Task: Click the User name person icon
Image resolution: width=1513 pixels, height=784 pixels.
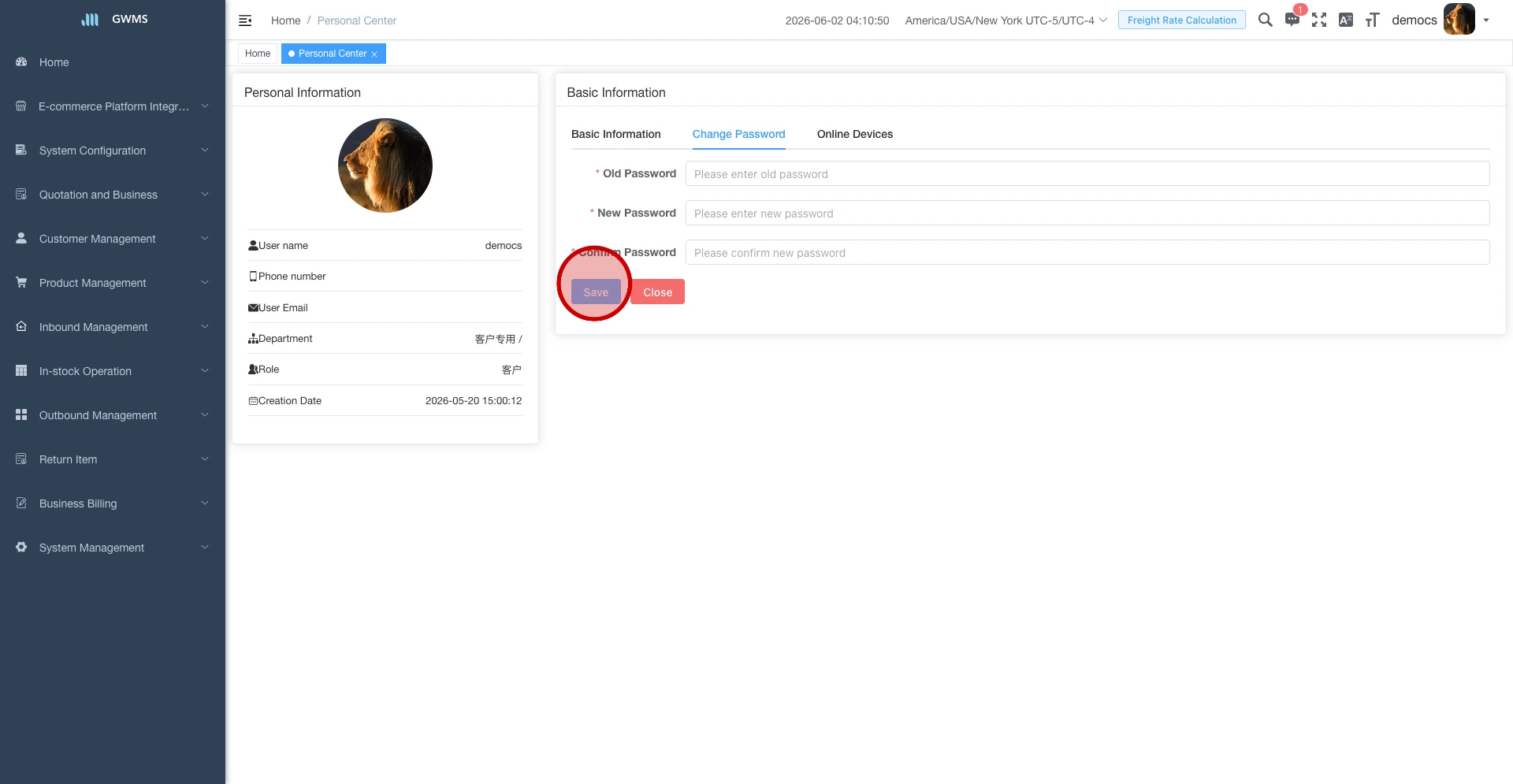Action: [x=253, y=245]
